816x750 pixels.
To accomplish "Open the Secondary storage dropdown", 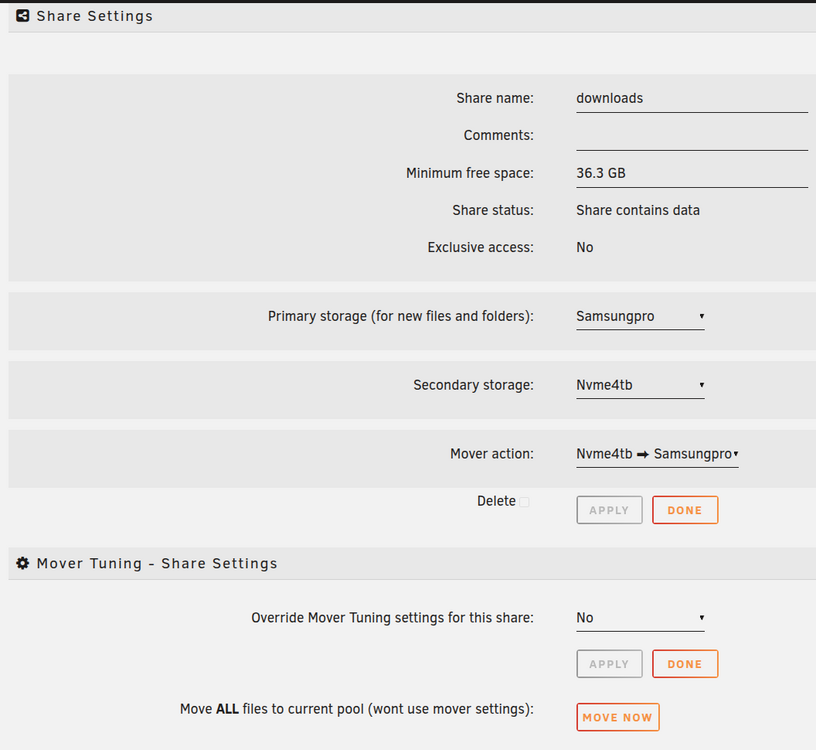I will coord(640,385).
